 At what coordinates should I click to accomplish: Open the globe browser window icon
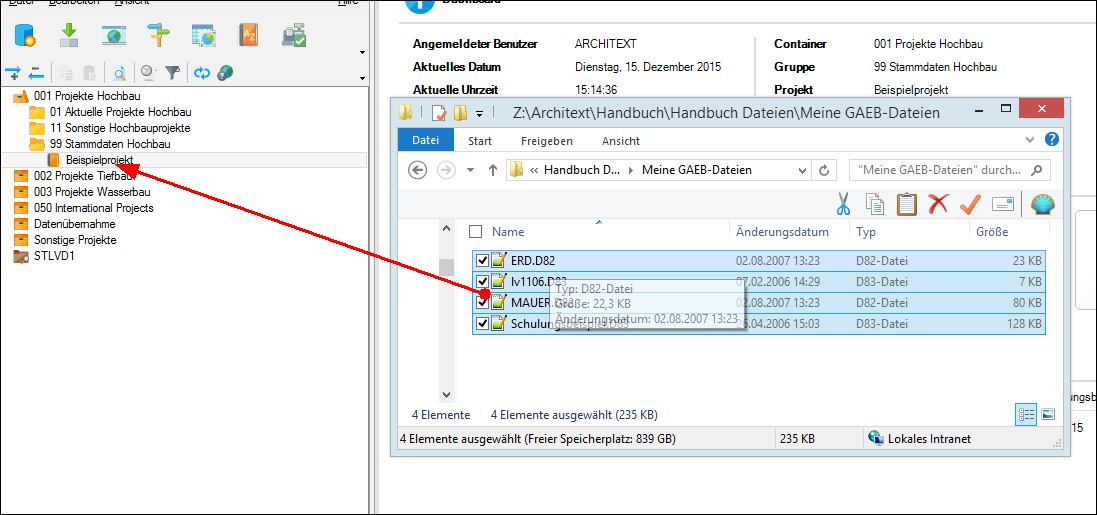click(113, 36)
